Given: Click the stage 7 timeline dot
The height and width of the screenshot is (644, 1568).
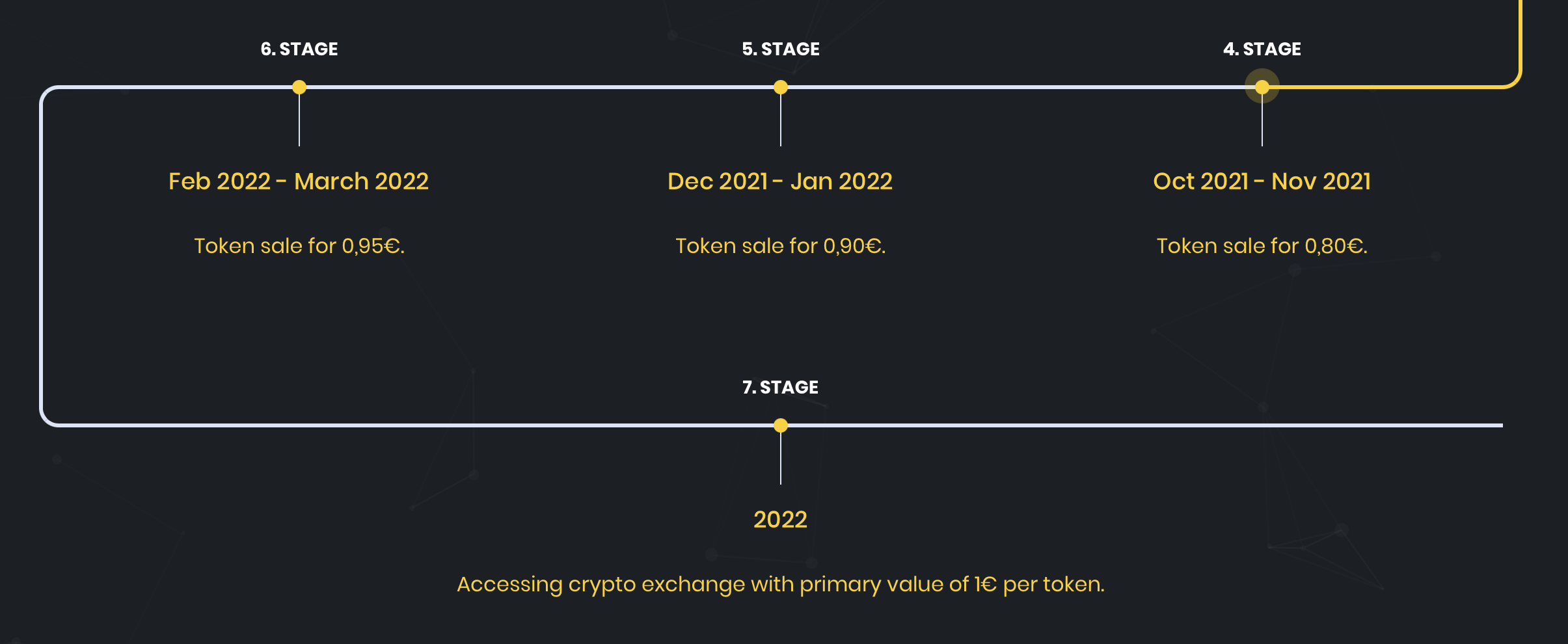Looking at the screenshot, I should click(781, 425).
